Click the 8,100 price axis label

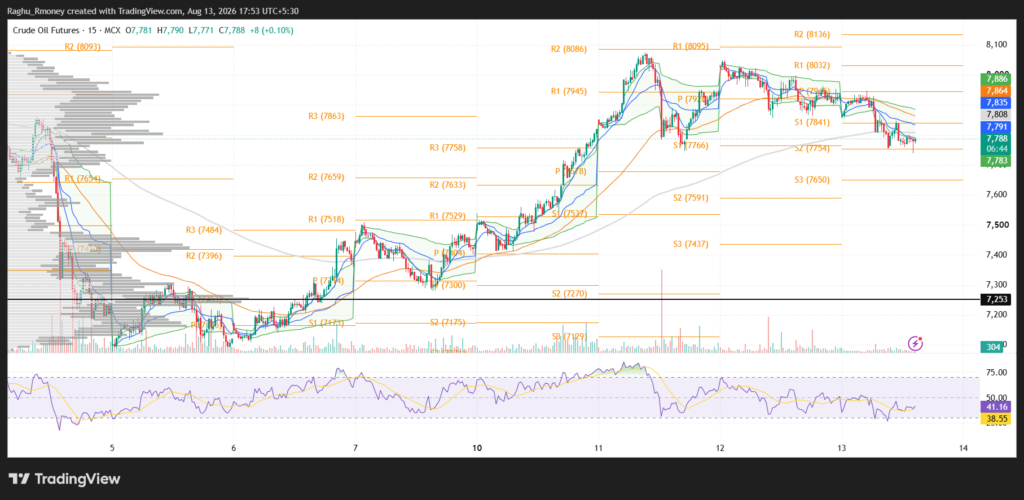coord(997,44)
